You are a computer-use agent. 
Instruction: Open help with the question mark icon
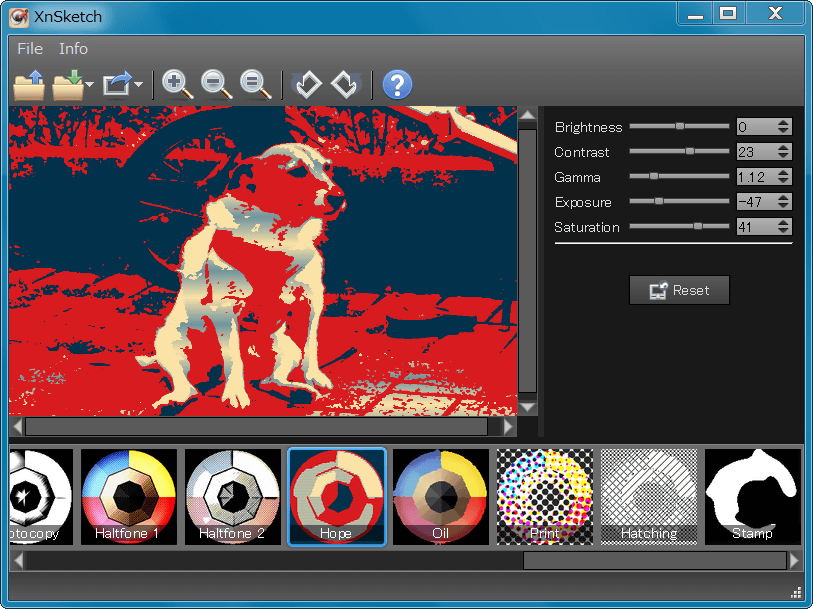tap(397, 85)
